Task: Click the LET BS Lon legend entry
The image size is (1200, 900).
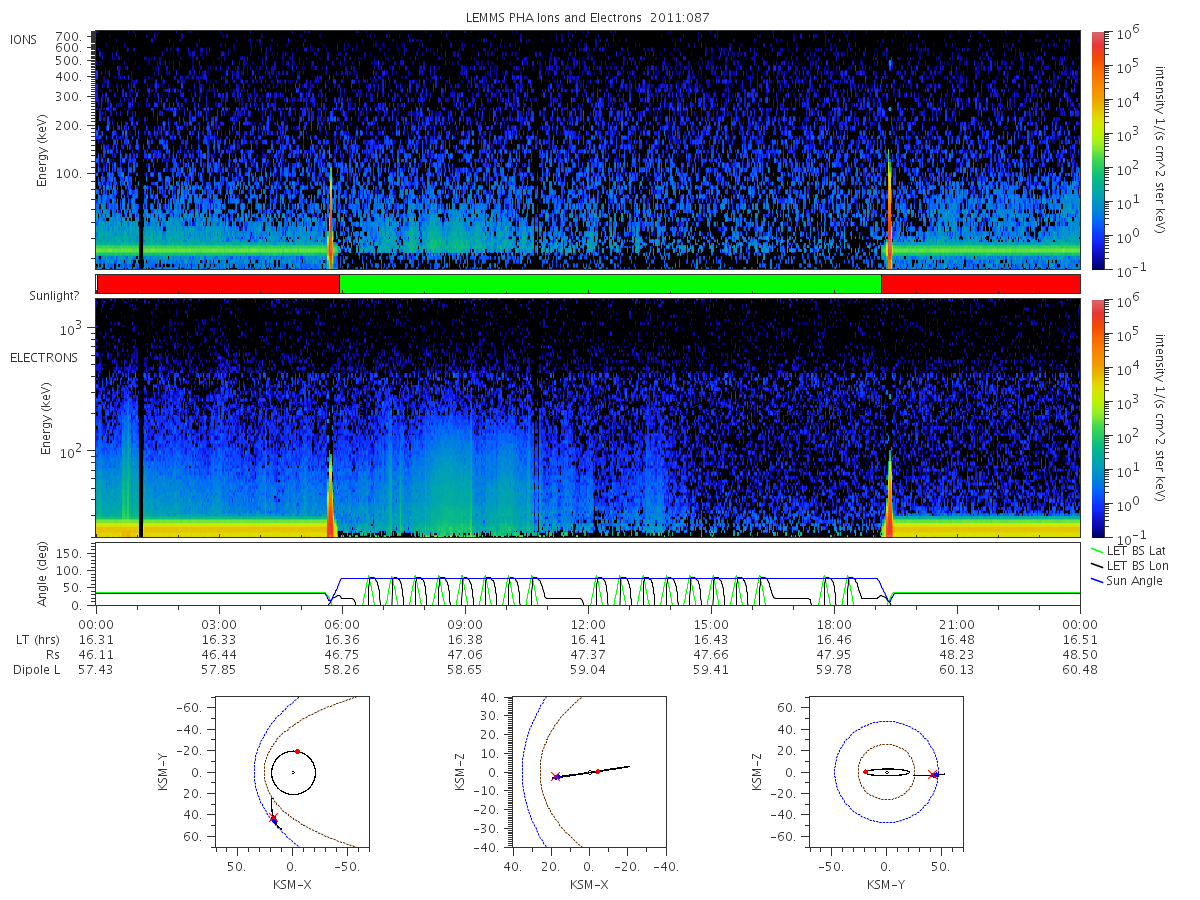Action: (x=1128, y=566)
